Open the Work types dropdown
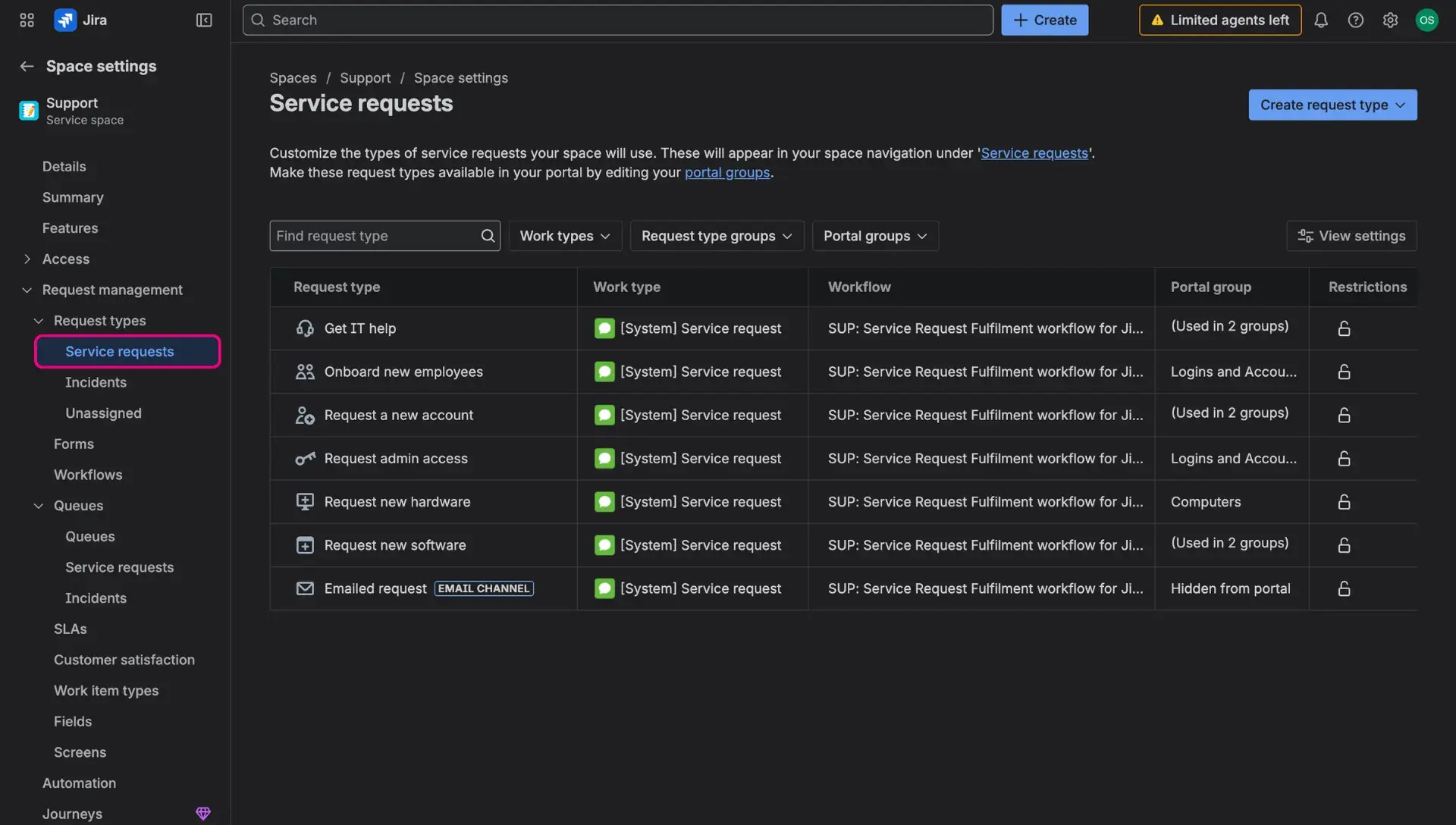This screenshot has width=1456, height=825. pyautogui.click(x=564, y=236)
